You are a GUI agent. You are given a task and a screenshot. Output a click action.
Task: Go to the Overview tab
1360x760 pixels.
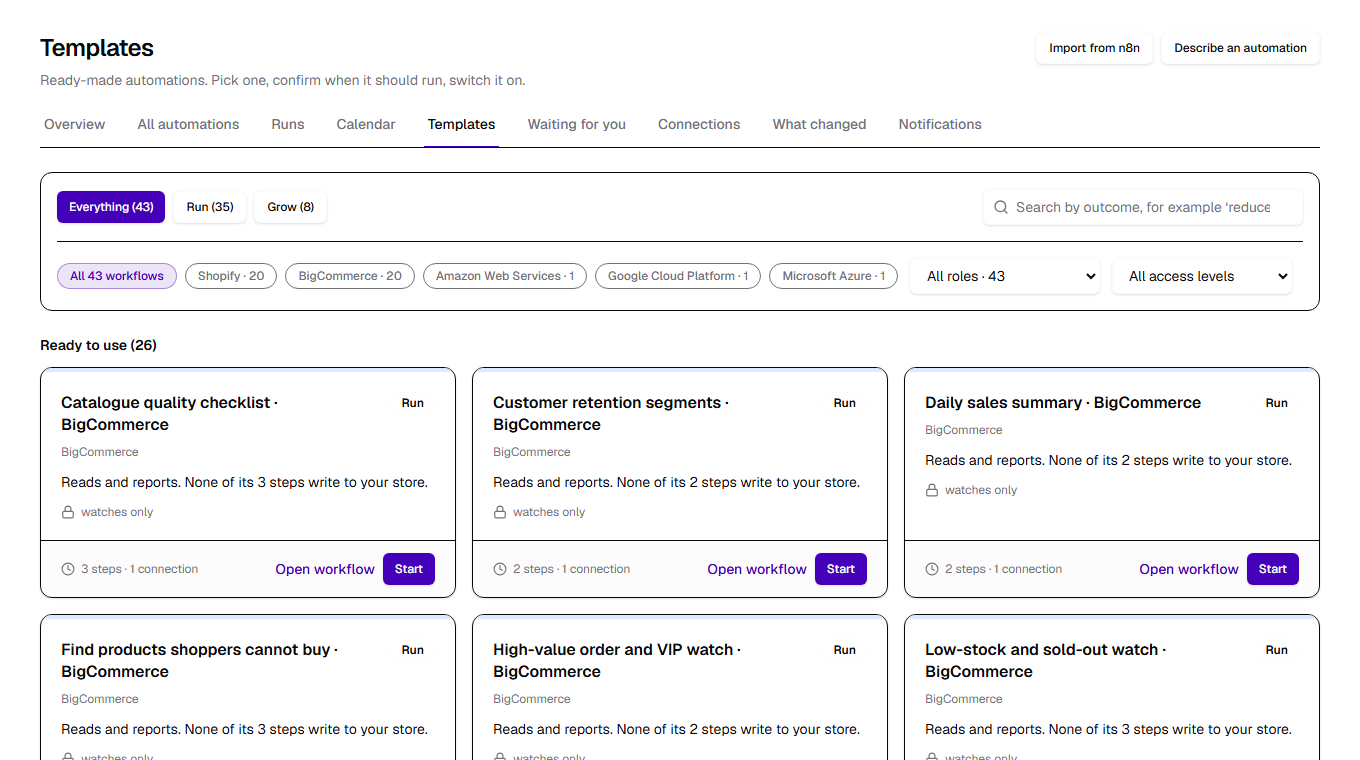pos(75,124)
